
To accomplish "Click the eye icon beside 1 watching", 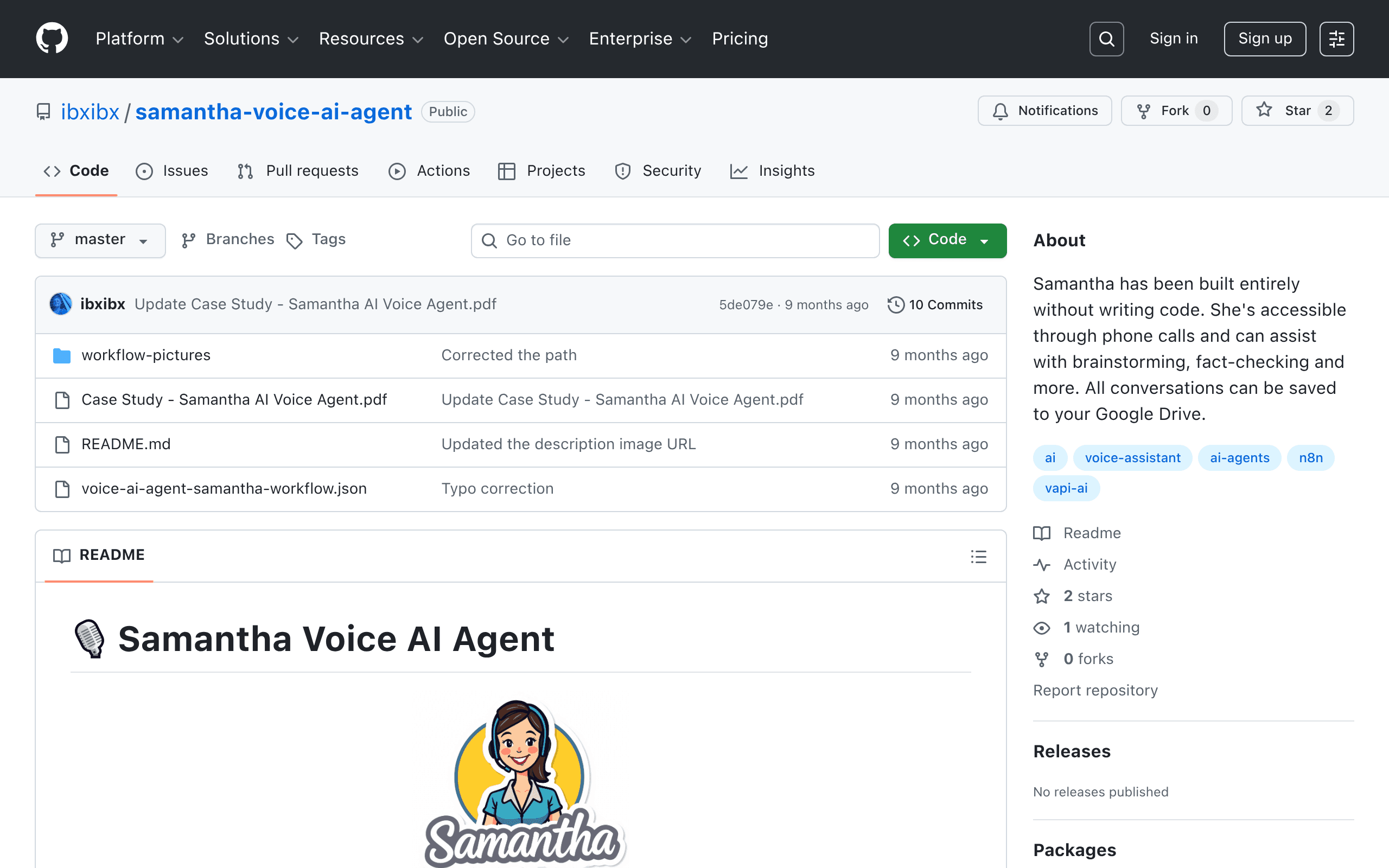I will 1042,628.
